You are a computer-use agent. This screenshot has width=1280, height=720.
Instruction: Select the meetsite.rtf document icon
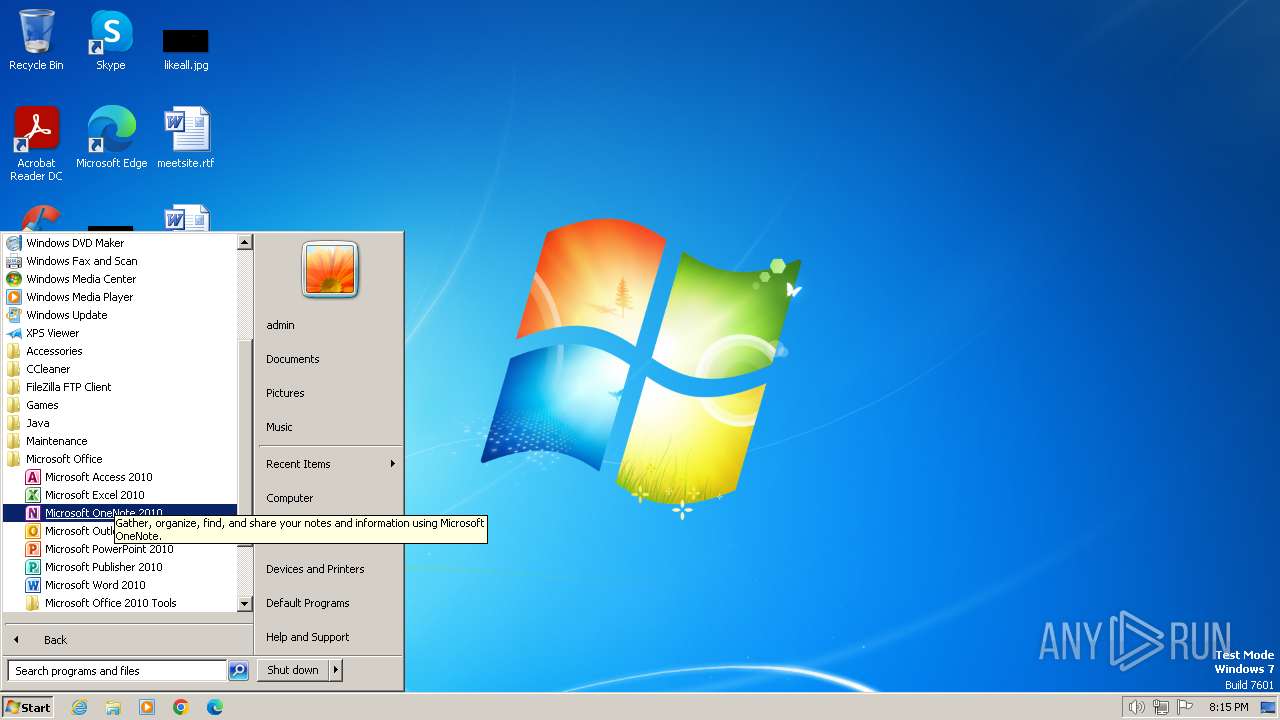186,137
